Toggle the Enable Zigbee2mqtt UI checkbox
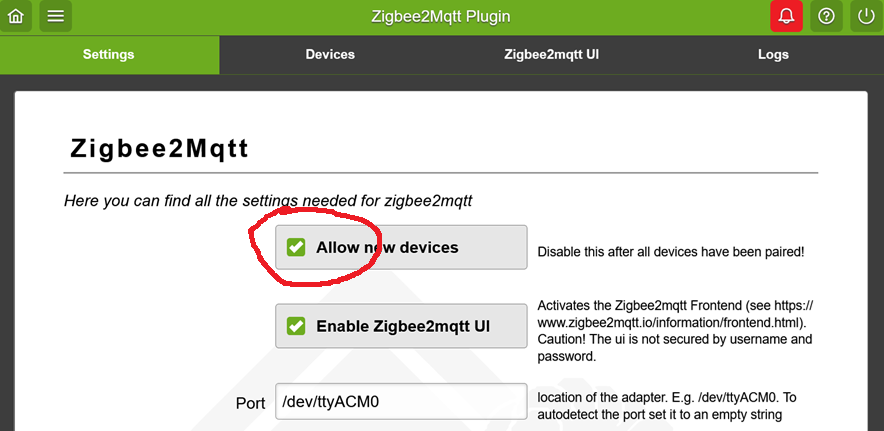 pos(296,326)
